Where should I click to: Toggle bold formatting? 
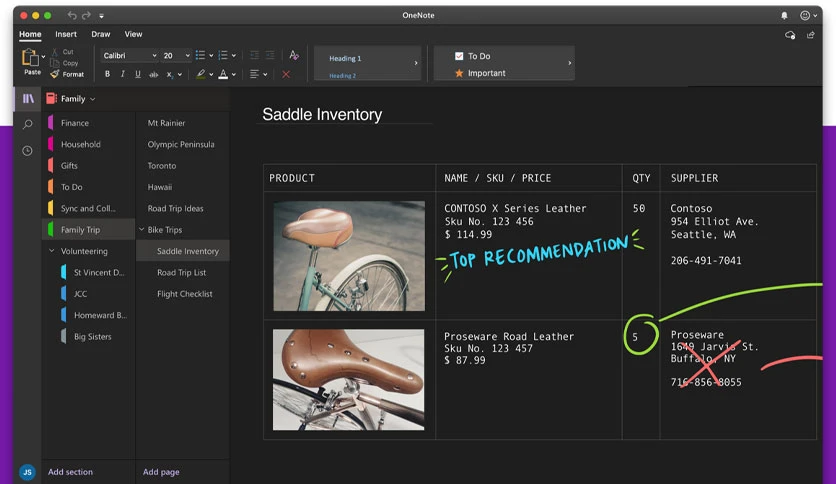107,74
